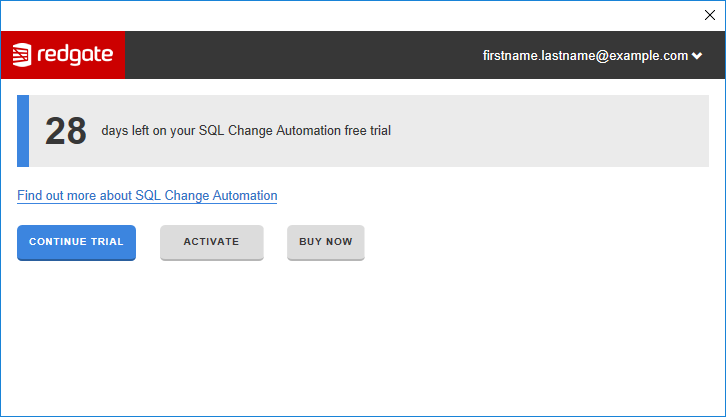Expand the account chevron arrow
This screenshot has height=417, width=726.
pos(697,56)
